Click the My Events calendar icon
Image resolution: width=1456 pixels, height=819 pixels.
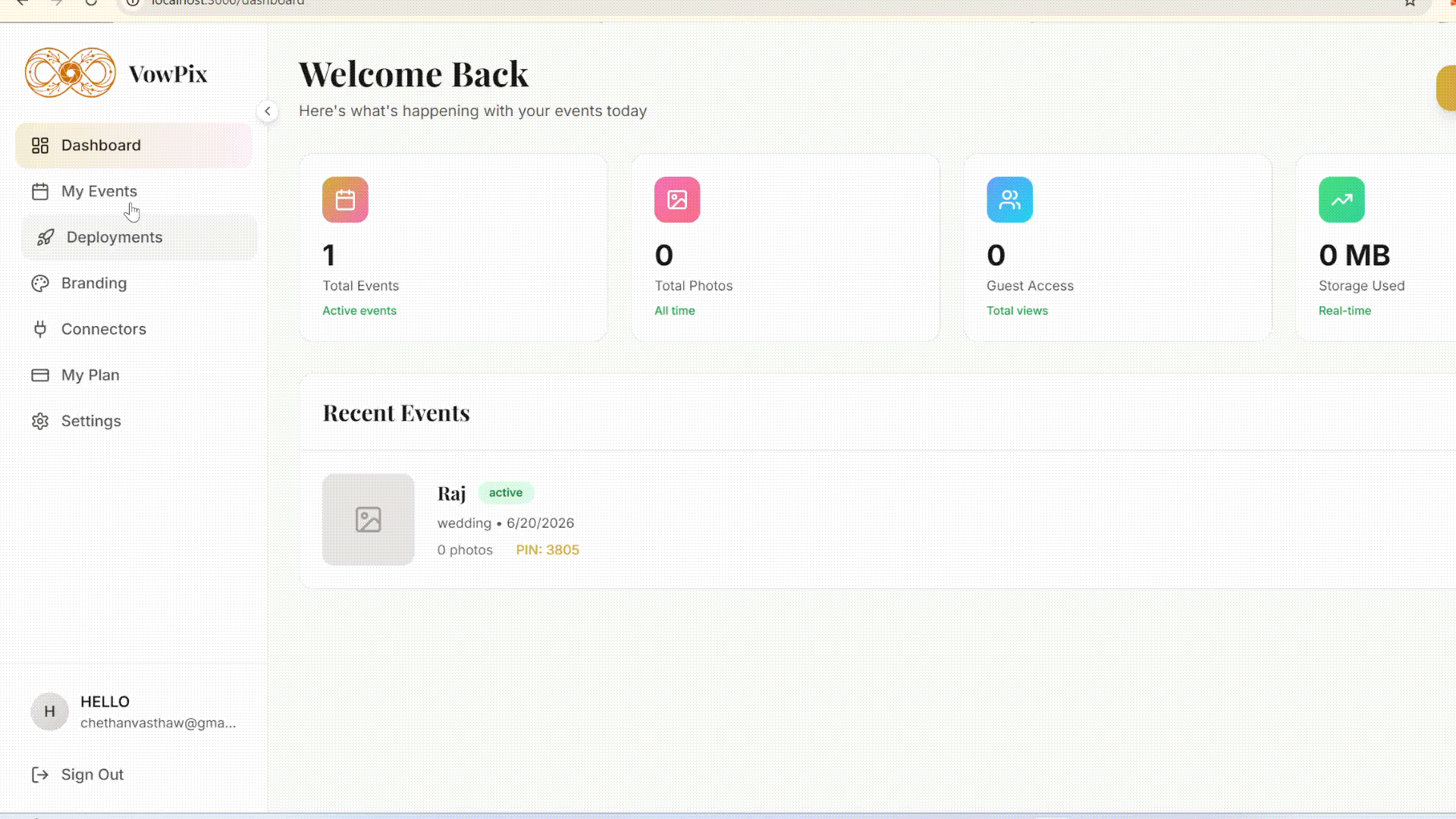[40, 191]
